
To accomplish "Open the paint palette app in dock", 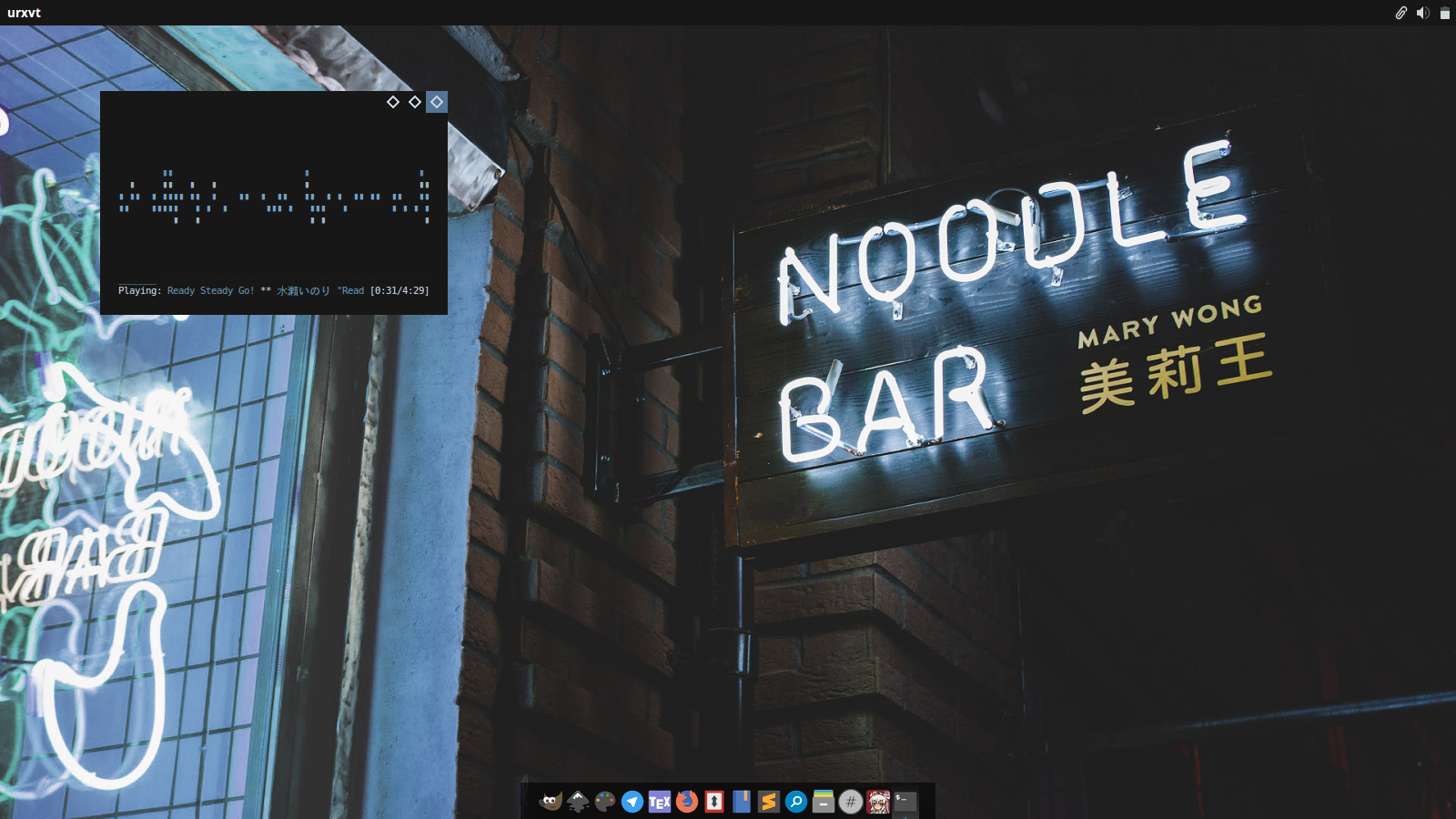I will pos(605,801).
